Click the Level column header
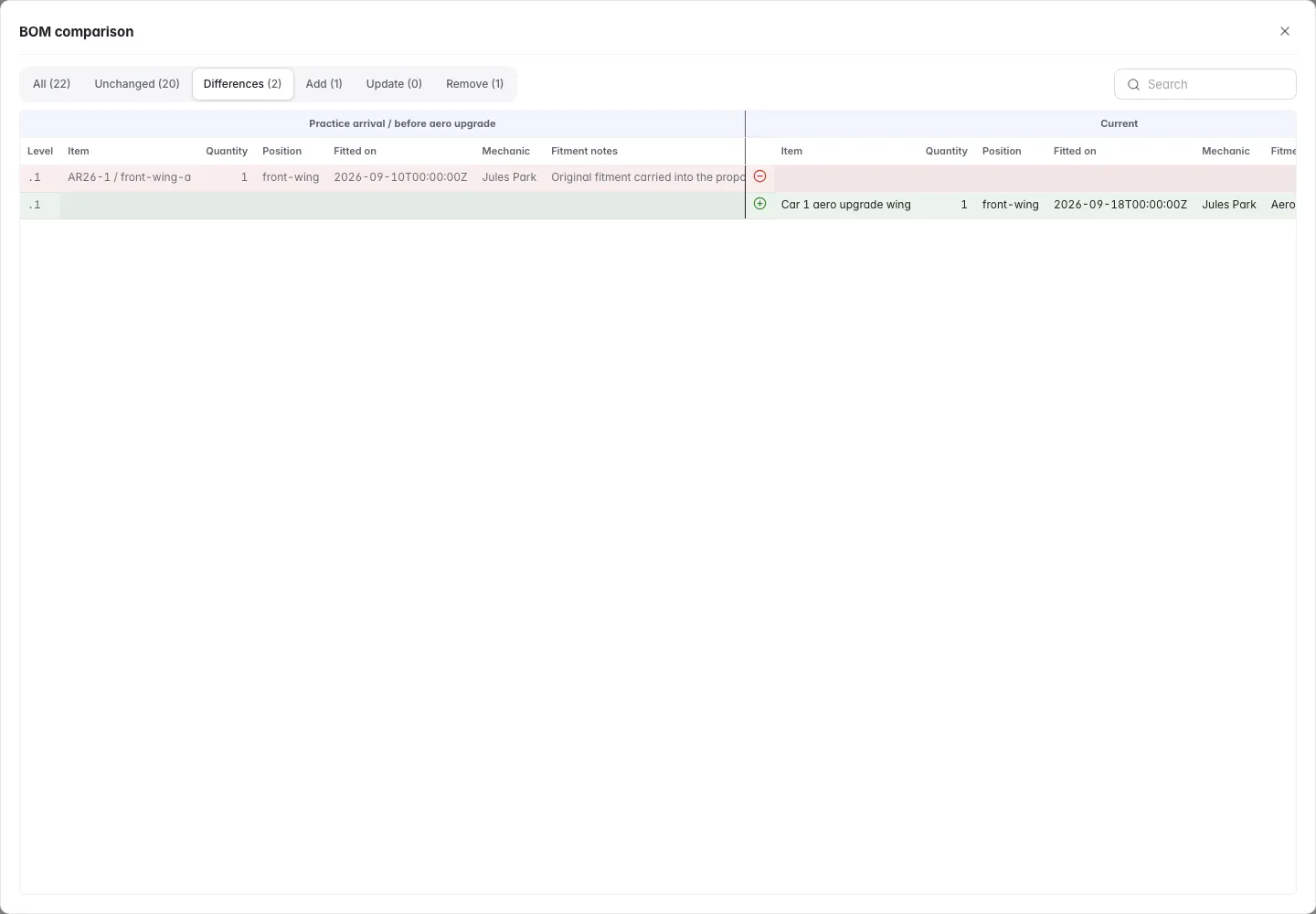Image resolution: width=1316 pixels, height=914 pixels. (40, 151)
